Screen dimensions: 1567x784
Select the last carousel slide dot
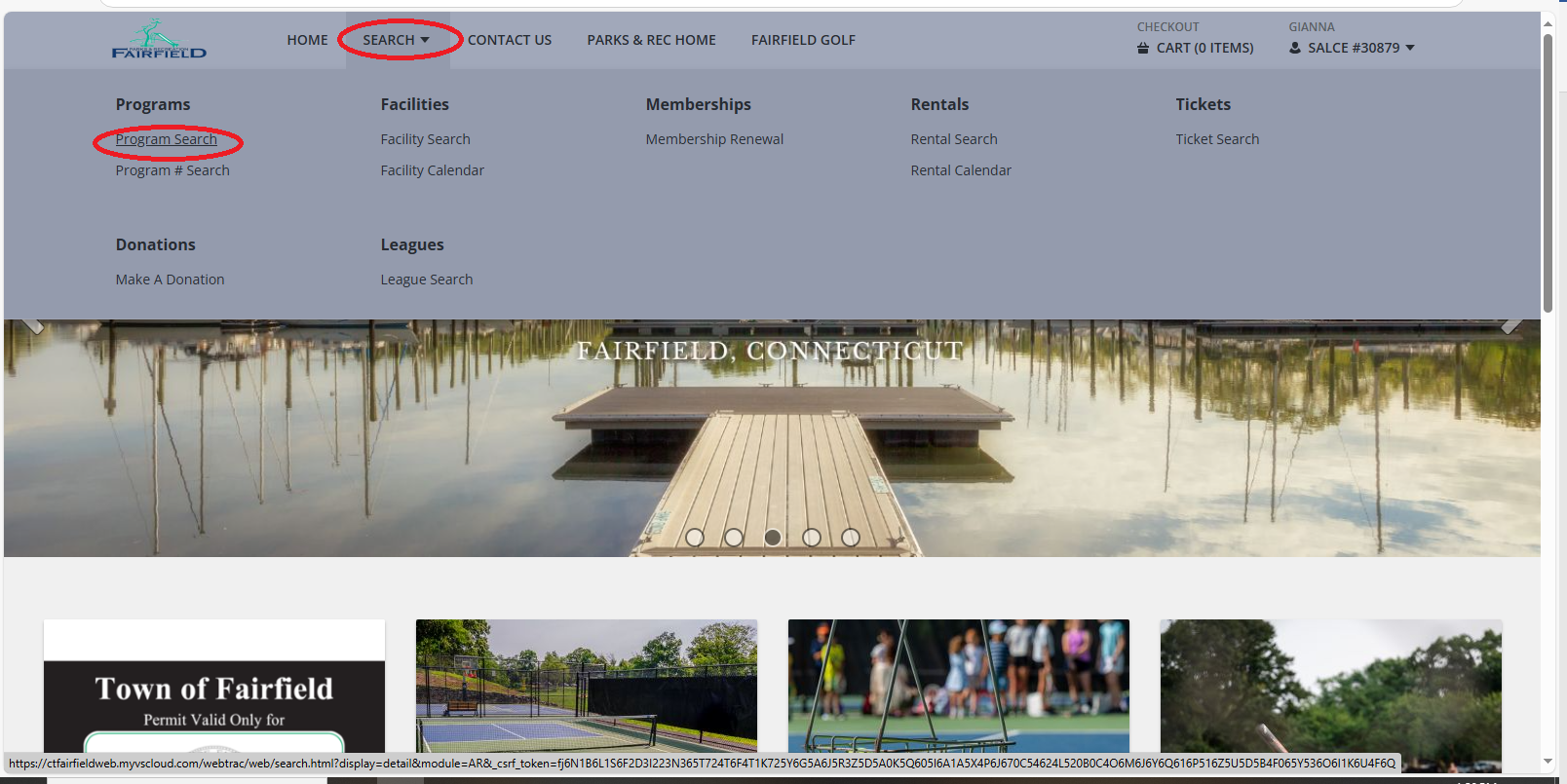coord(851,538)
